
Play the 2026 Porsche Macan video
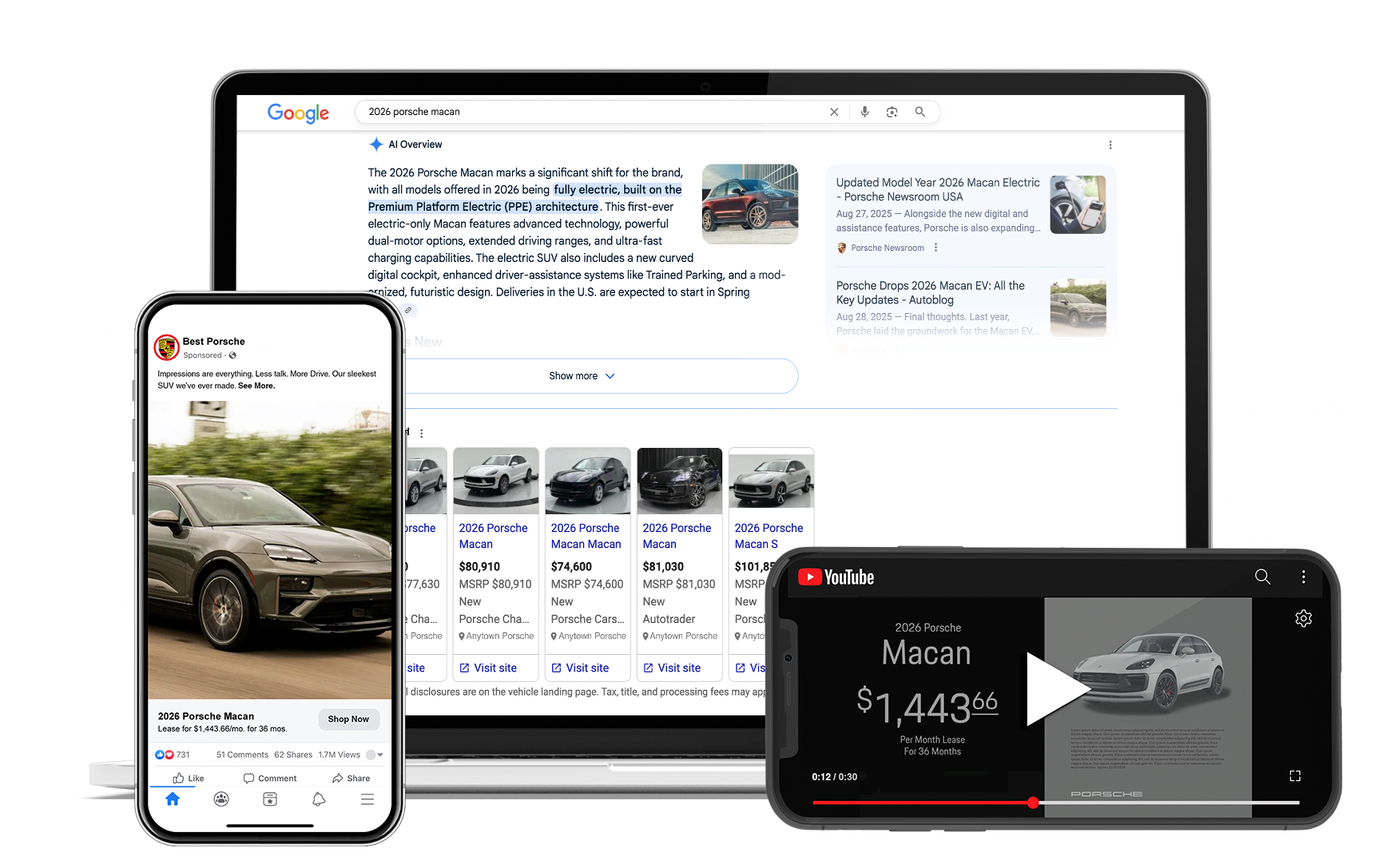[1054, 688]
